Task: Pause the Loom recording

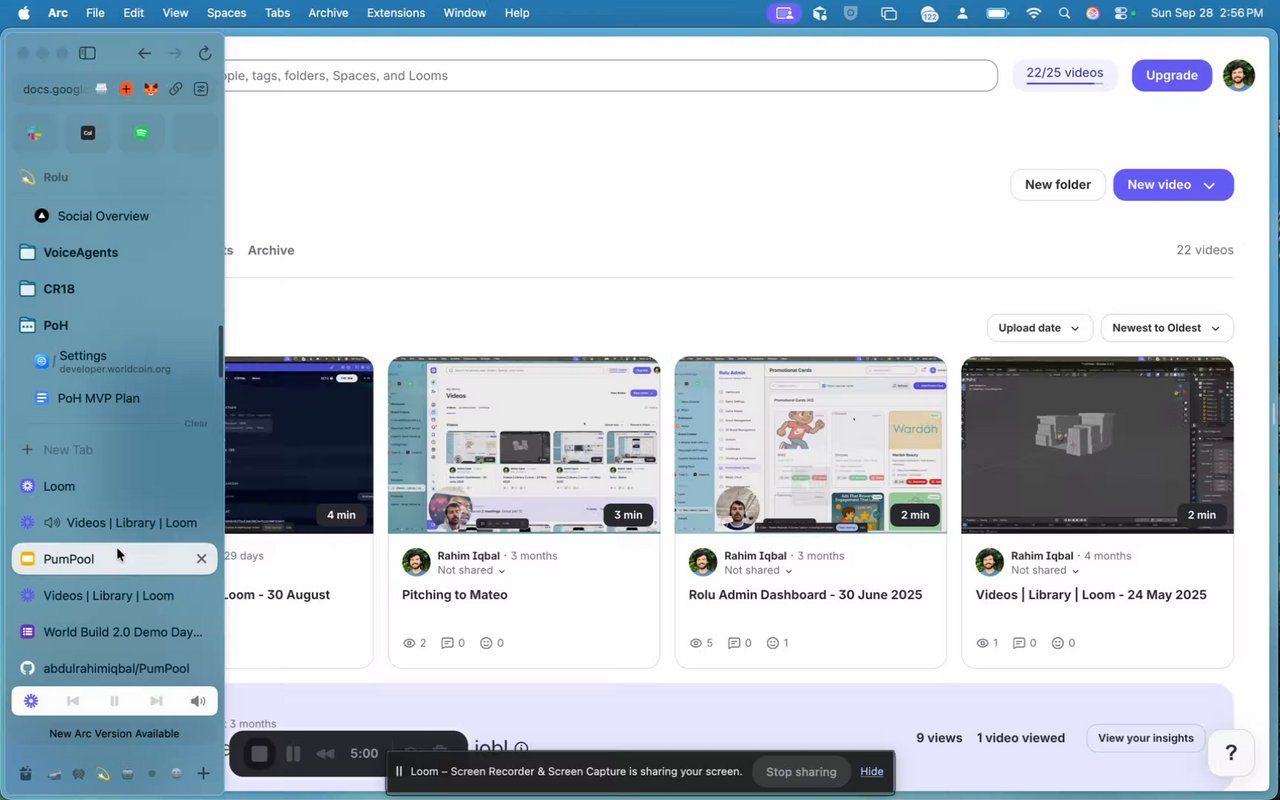Action: pos(293,753)
